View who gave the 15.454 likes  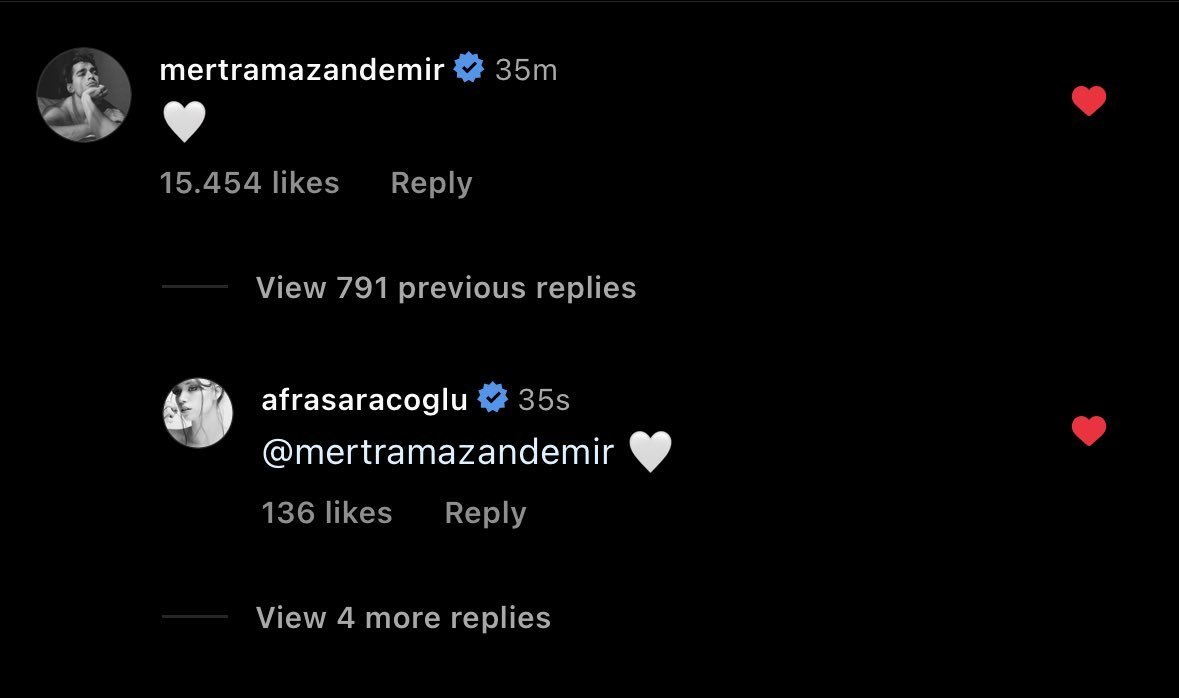249,183
